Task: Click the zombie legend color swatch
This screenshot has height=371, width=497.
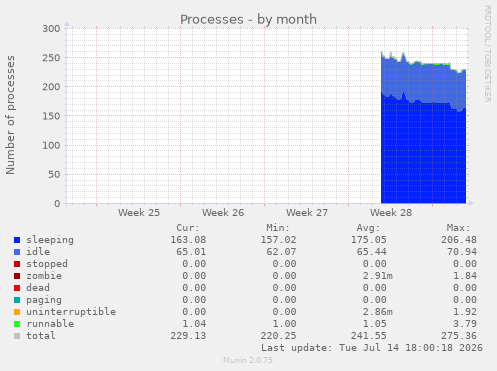Action: click(x=17, y=276)
